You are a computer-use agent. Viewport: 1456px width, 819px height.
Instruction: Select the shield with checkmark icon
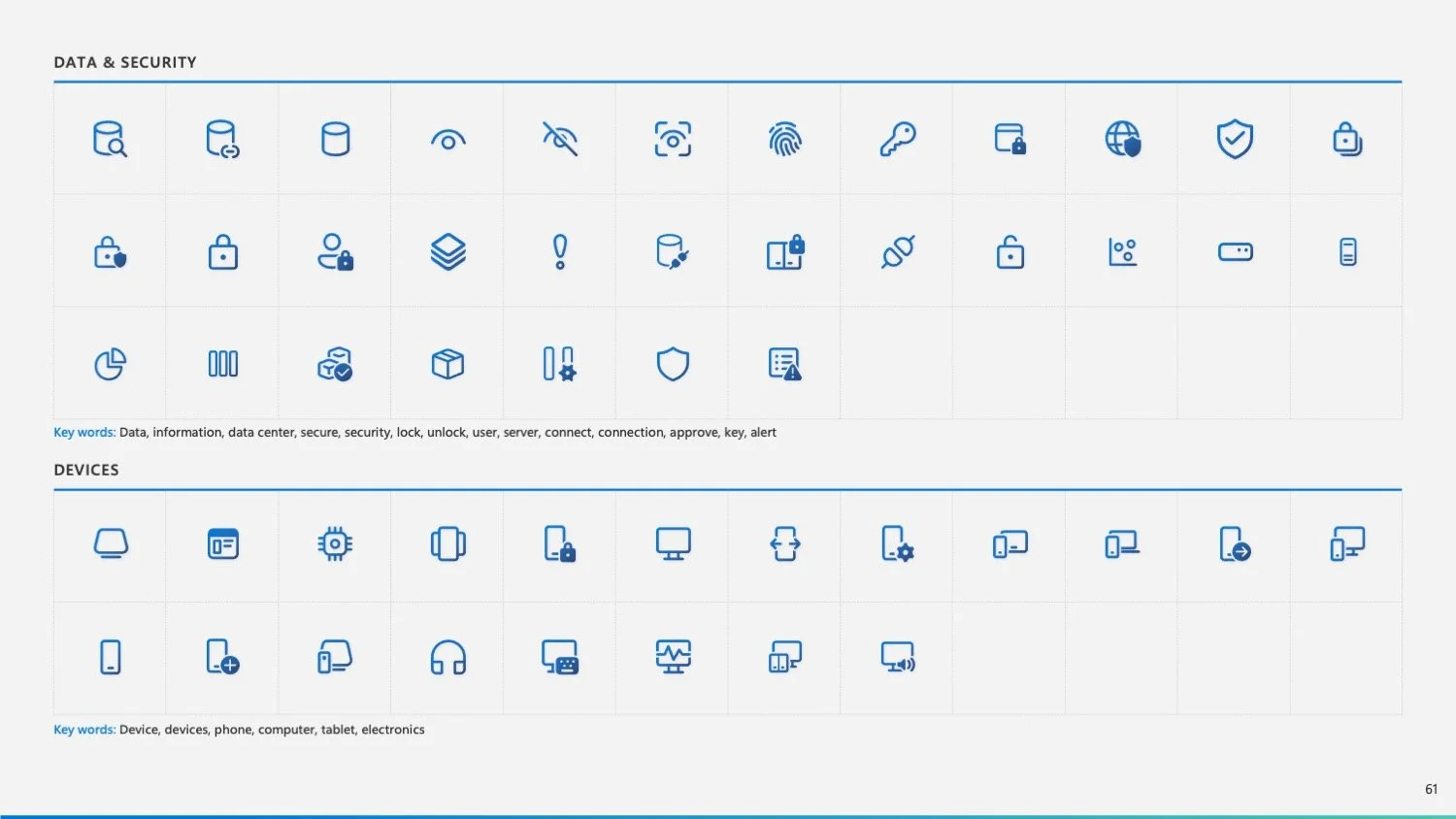coord(1235,139)
